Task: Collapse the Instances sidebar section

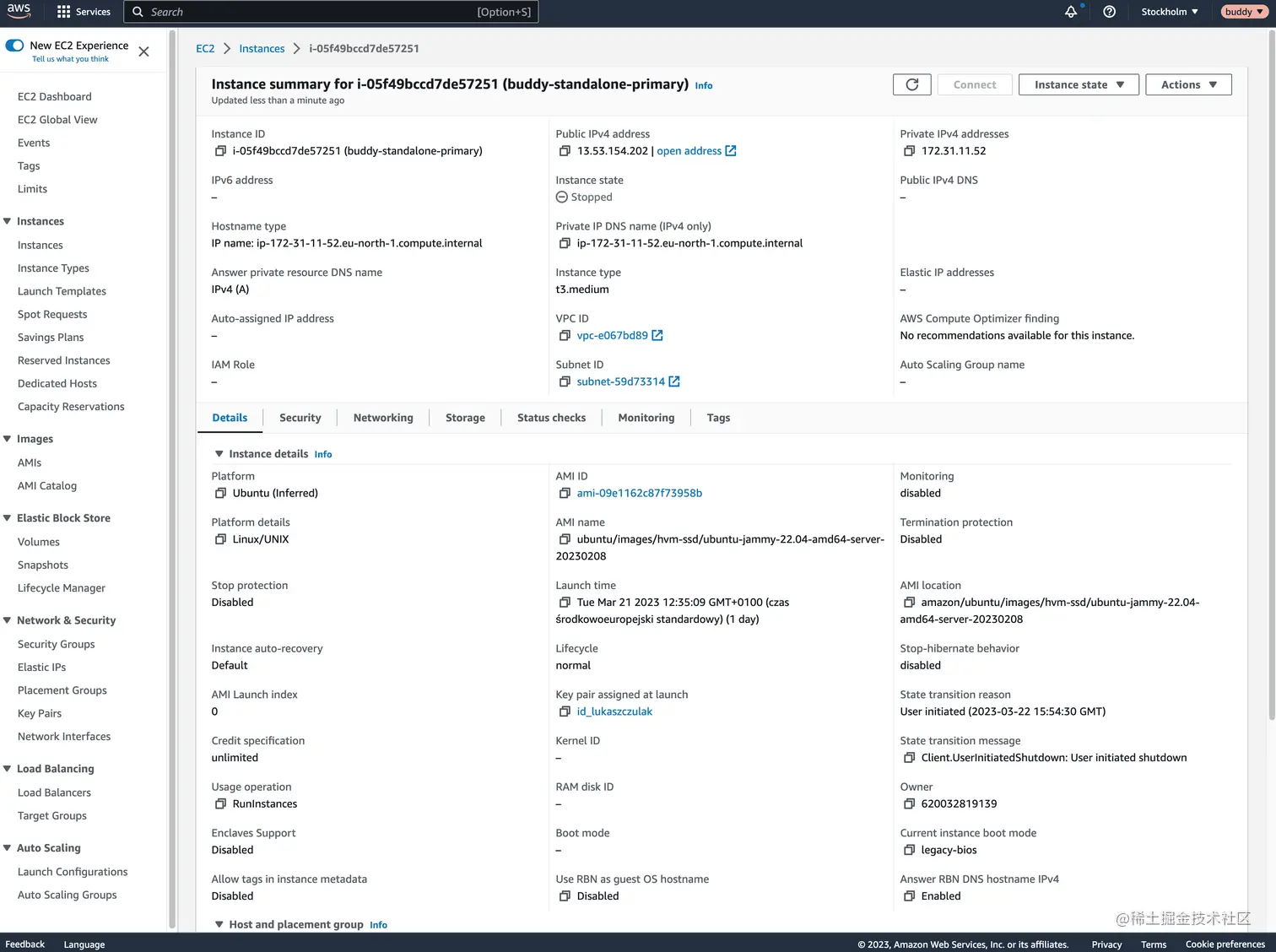Action: click(8, 221)
